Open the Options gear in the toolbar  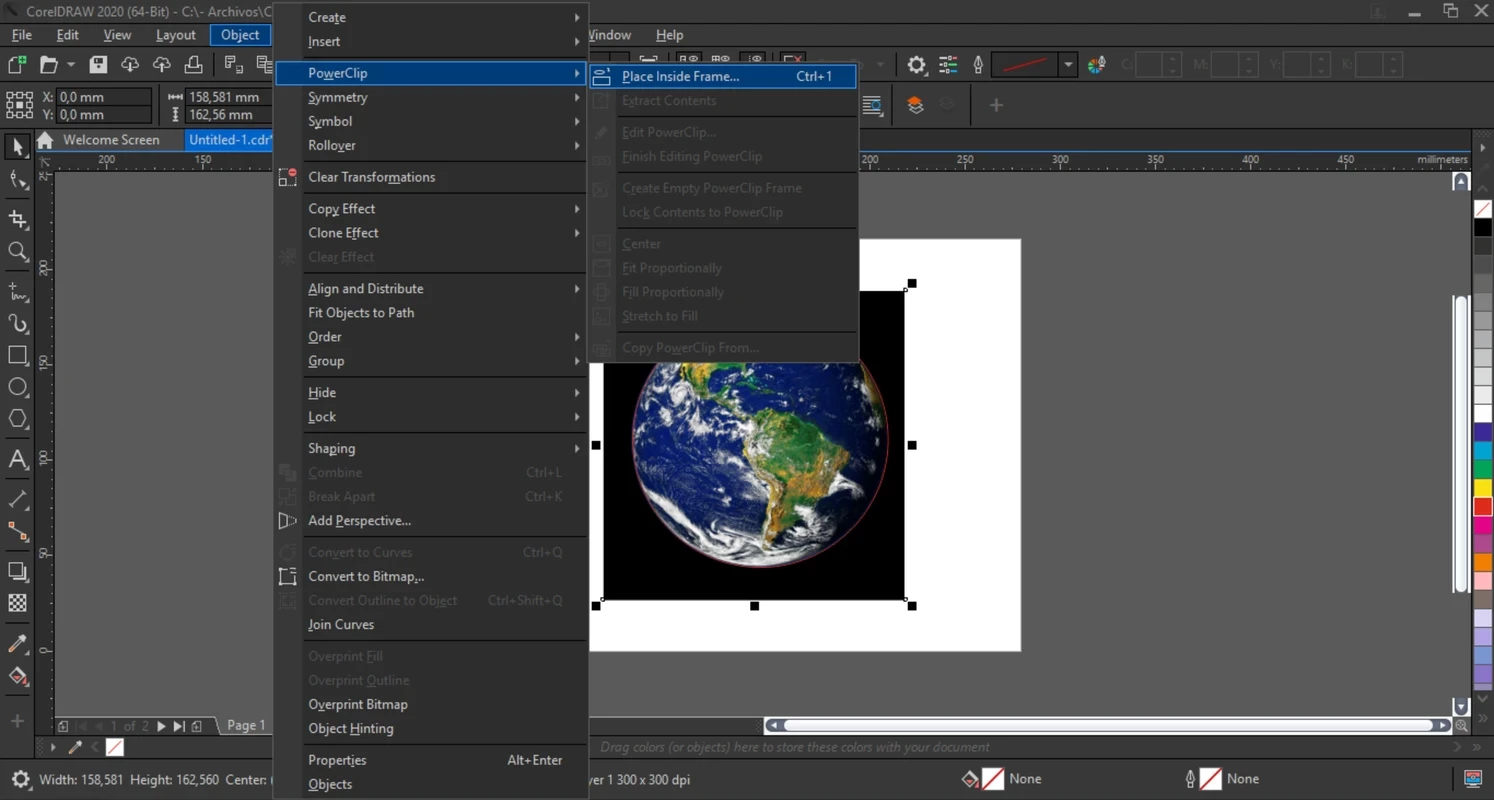coord(916,65)
